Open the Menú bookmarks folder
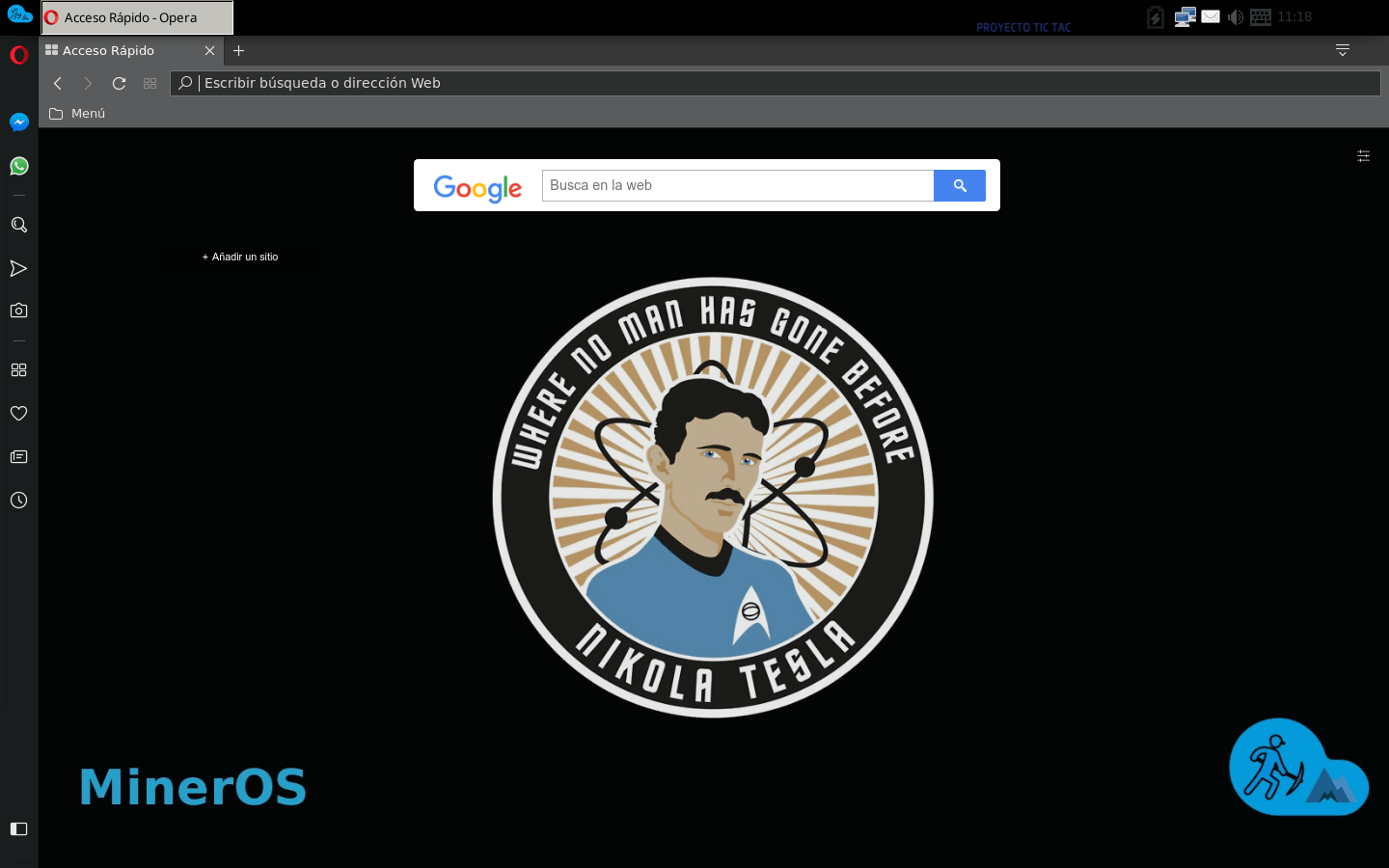1389x868 pixels. 77,114
